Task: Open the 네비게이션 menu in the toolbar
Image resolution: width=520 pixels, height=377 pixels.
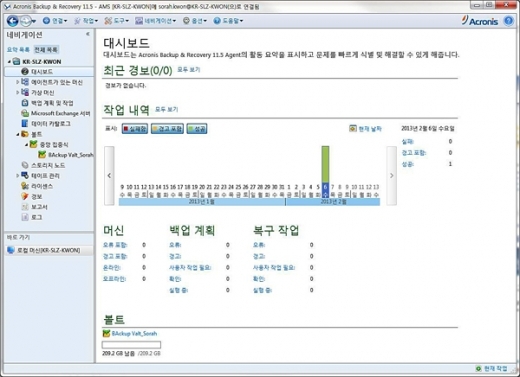Action: (155, 21)
